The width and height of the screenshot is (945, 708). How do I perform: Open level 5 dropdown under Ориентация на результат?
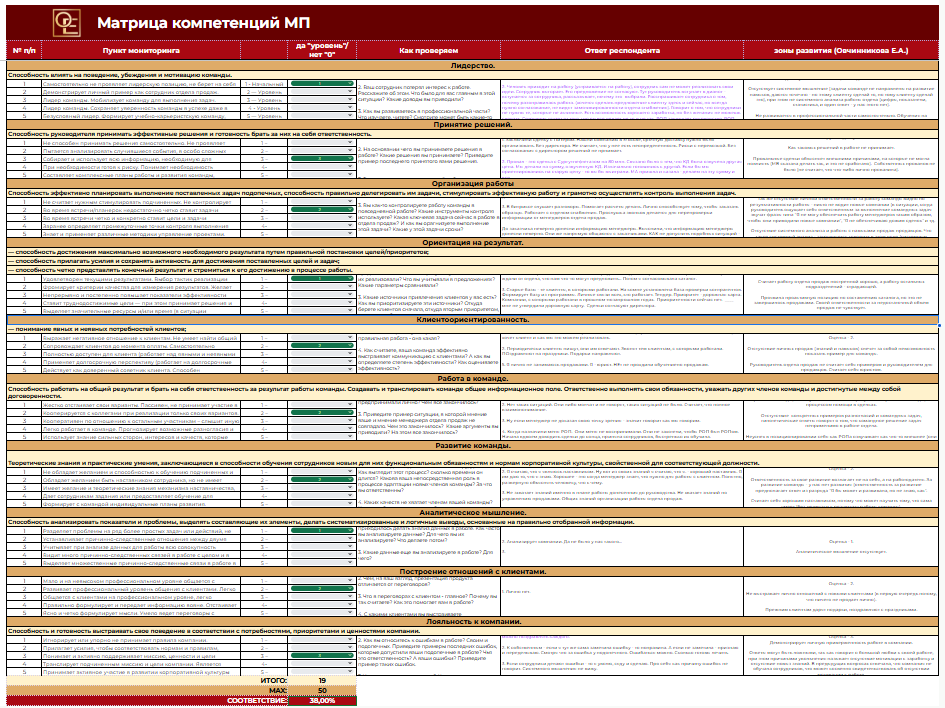point(322,310)
